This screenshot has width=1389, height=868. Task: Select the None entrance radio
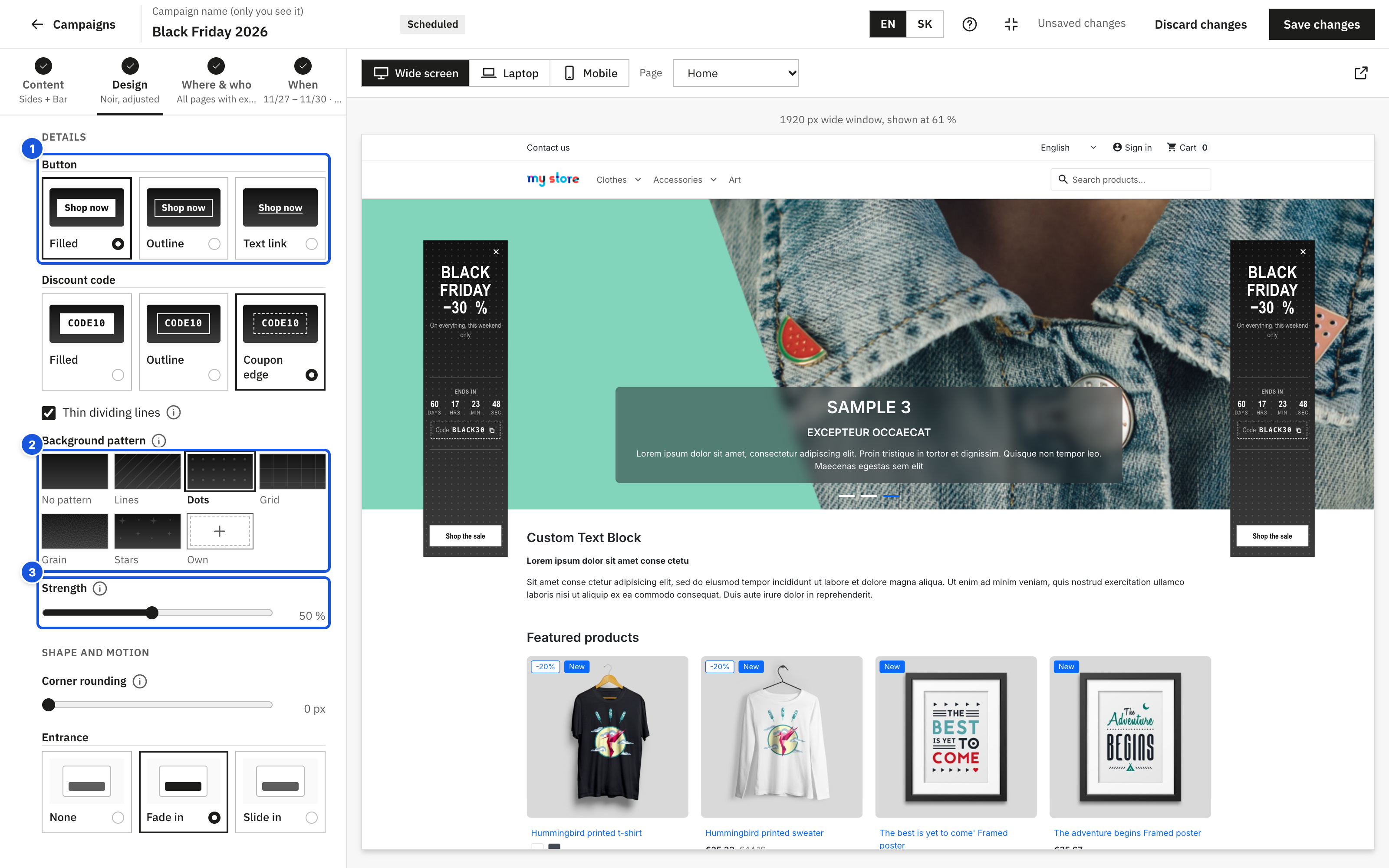click(118, 818)
